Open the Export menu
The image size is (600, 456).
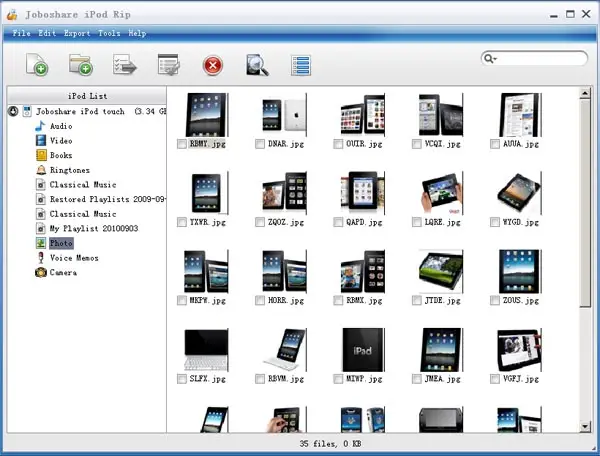click(77, 33)
